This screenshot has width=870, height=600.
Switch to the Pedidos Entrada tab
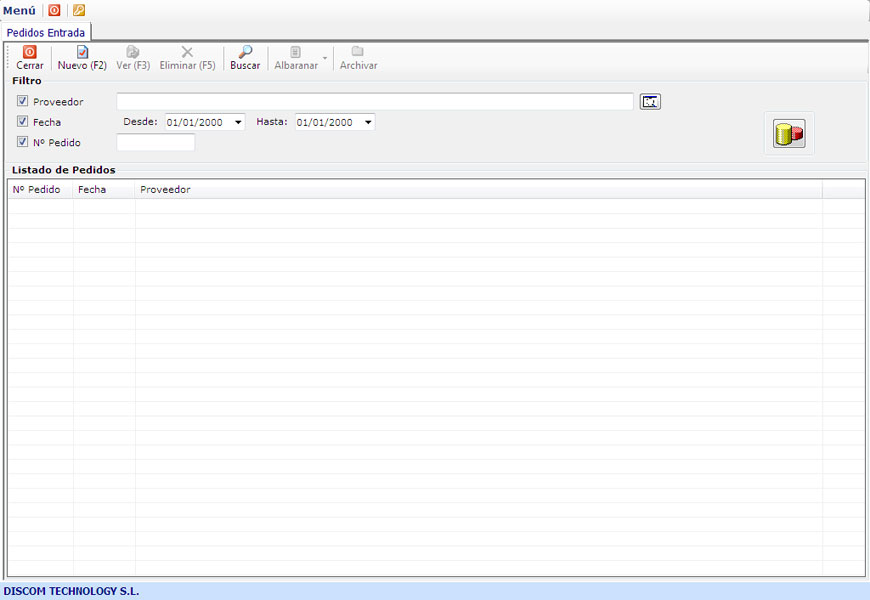[x=46, y=33]
